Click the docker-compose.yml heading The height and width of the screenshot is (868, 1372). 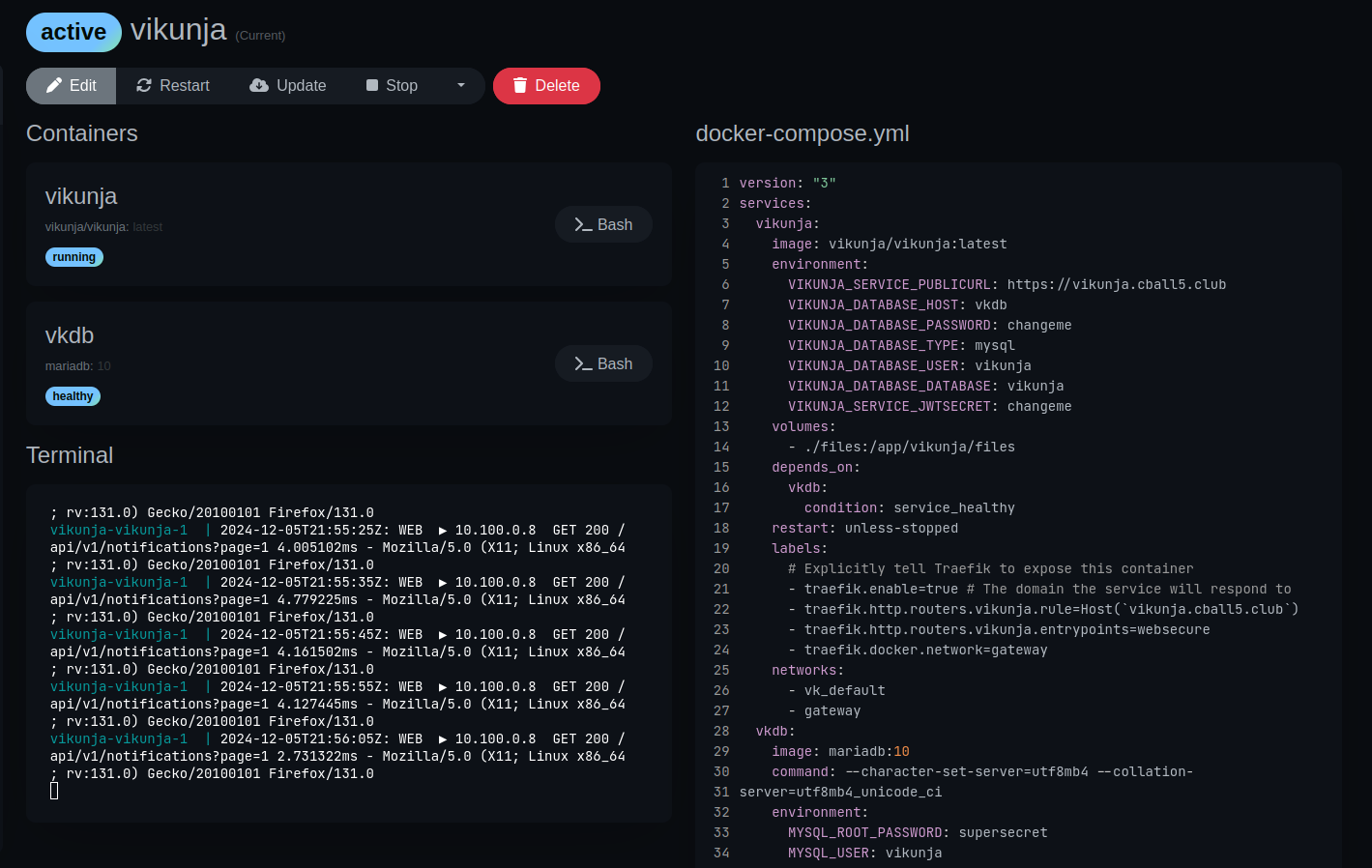coord(803,133)
